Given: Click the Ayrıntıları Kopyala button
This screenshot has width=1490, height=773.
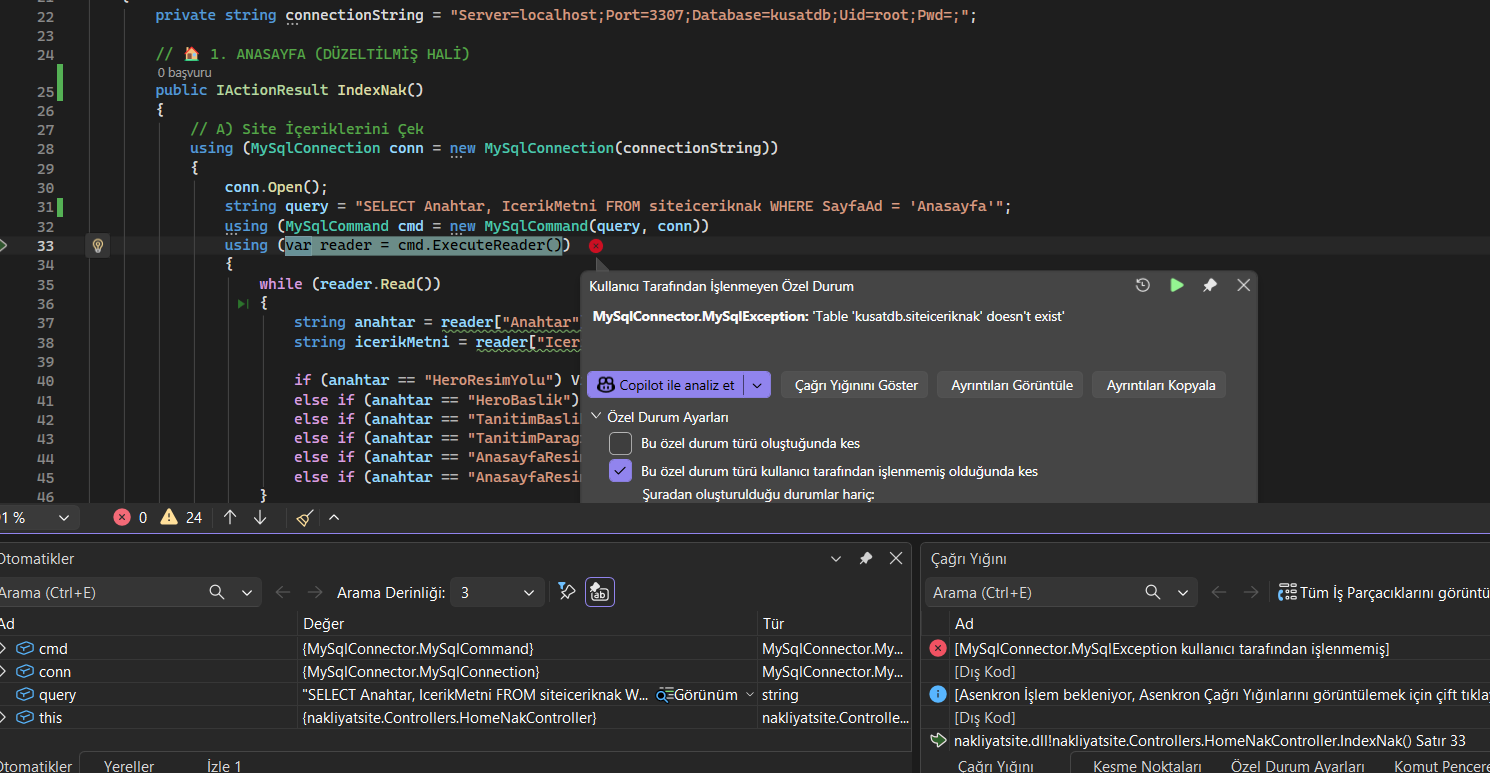Looking at the screenshot, I should click(x=1160, y=385).
